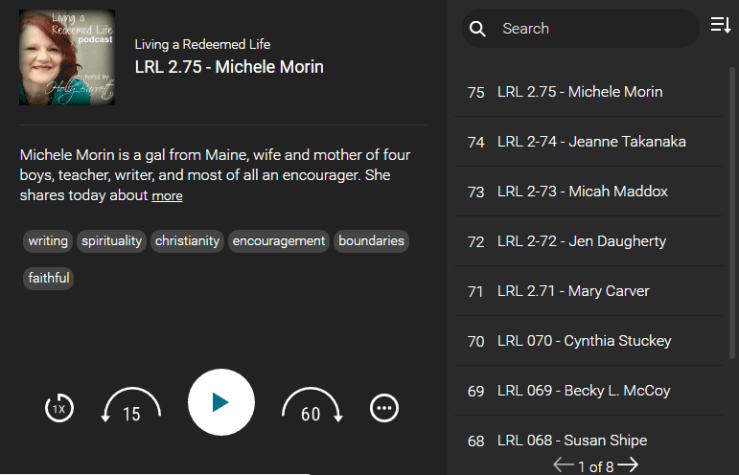Click the 'boundaries' tag
The height and width of the screenshot is (475, 739).
coord(371,241)
